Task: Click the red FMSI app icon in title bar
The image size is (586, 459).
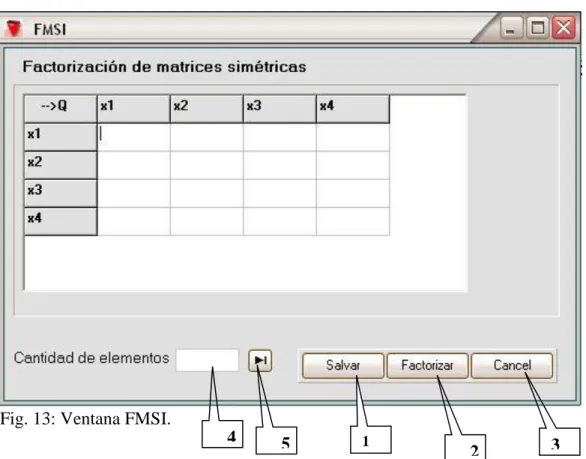Action: pos(14,29)
